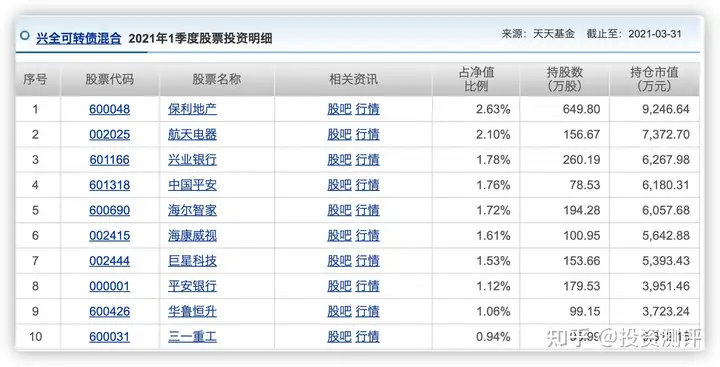Click stock code 002025
Image resolution: width=720 pixels, height=367 pixels.
110,135
